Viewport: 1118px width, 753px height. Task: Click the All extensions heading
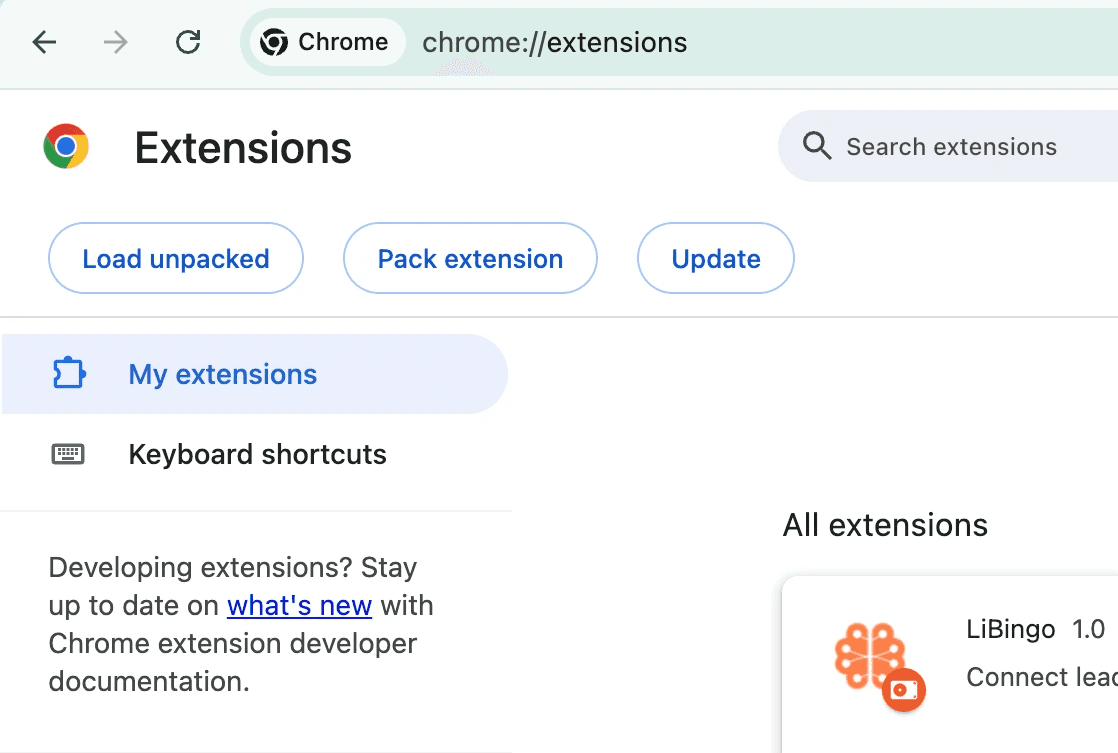coord(885,525)
